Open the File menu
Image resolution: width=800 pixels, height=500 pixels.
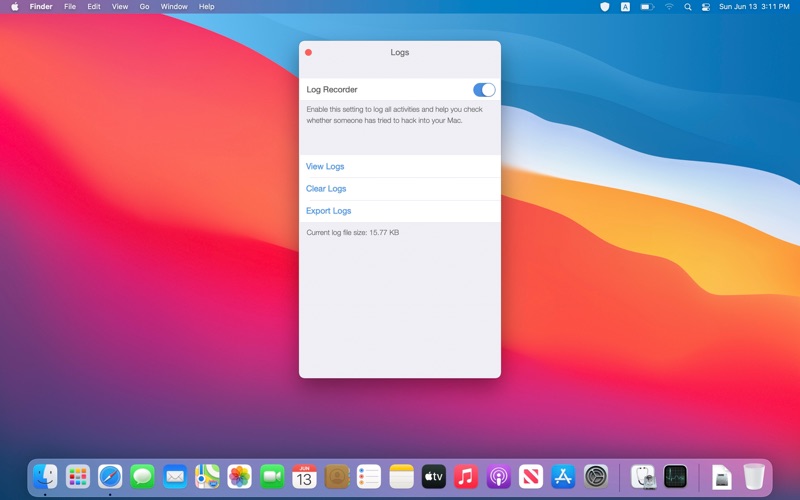[70, 7]
